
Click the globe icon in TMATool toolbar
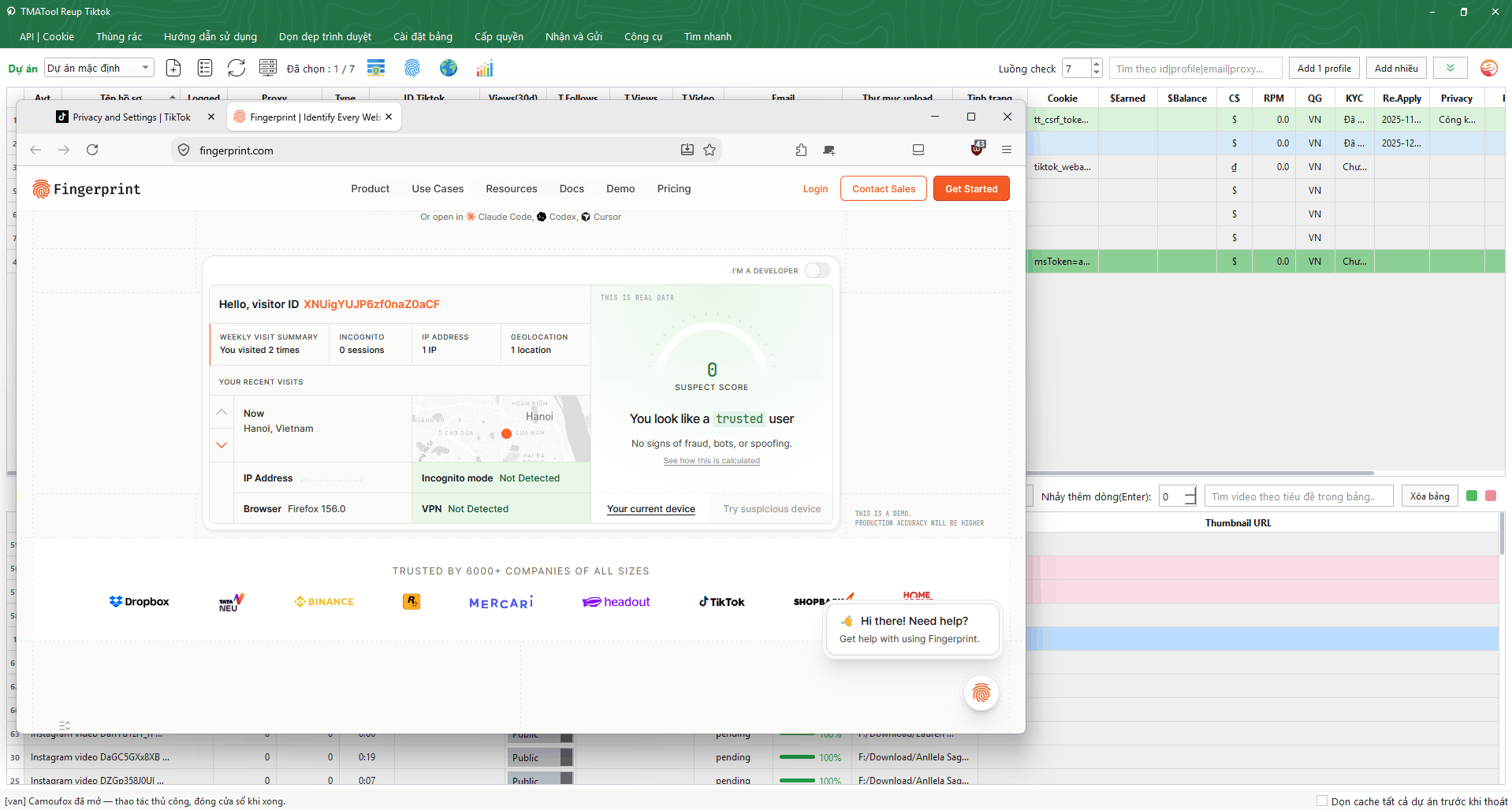pyautogui.click(x=449, y=69)
